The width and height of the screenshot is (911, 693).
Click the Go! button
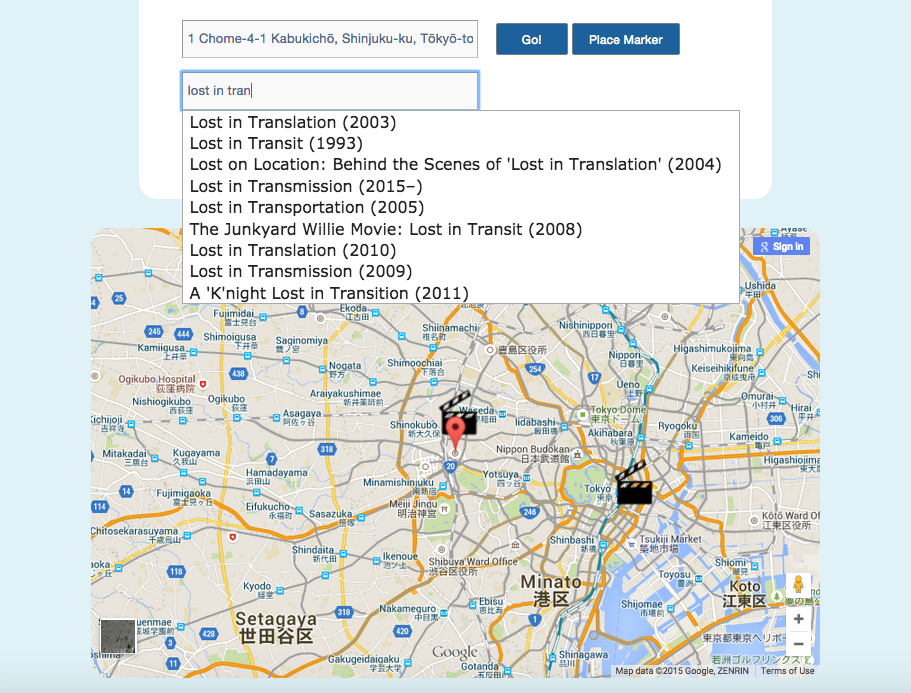pyautogui.click(x=532, y=40)
